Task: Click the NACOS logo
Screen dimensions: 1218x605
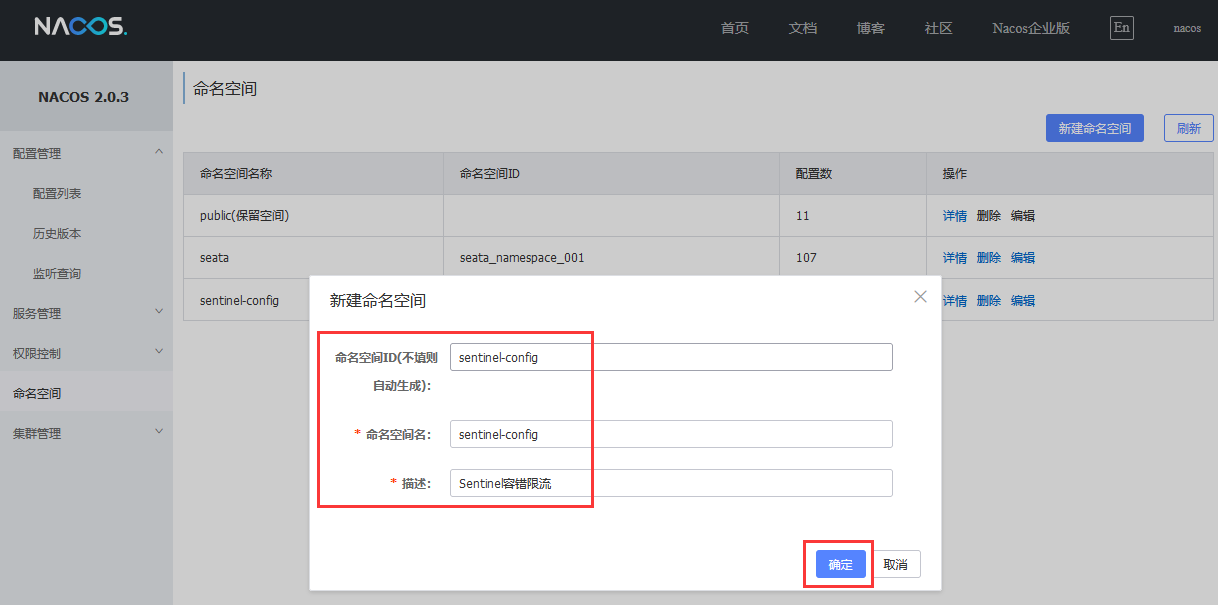Action: click(80, 27)
